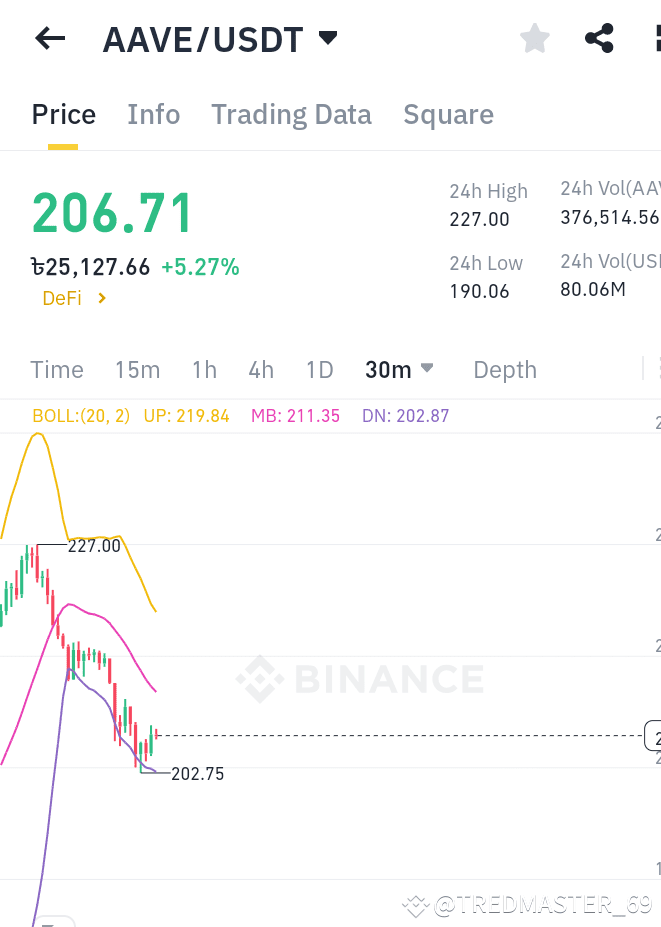The height and width of the screenshot is (927, 661).
Task: Click the back arrow to exit chart
Action: [48, 38]
